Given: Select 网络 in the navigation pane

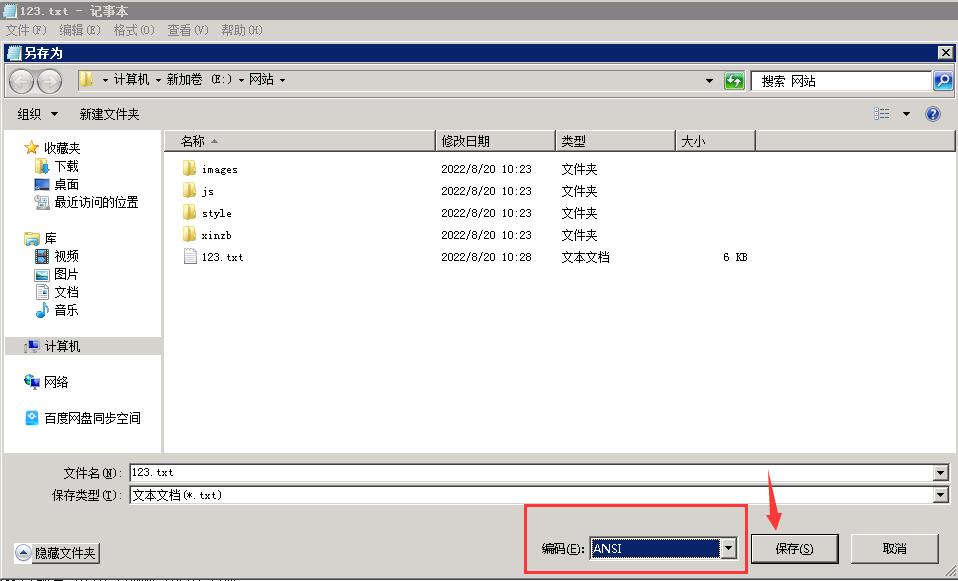Looking at the screenshot, I should (46, 382).
